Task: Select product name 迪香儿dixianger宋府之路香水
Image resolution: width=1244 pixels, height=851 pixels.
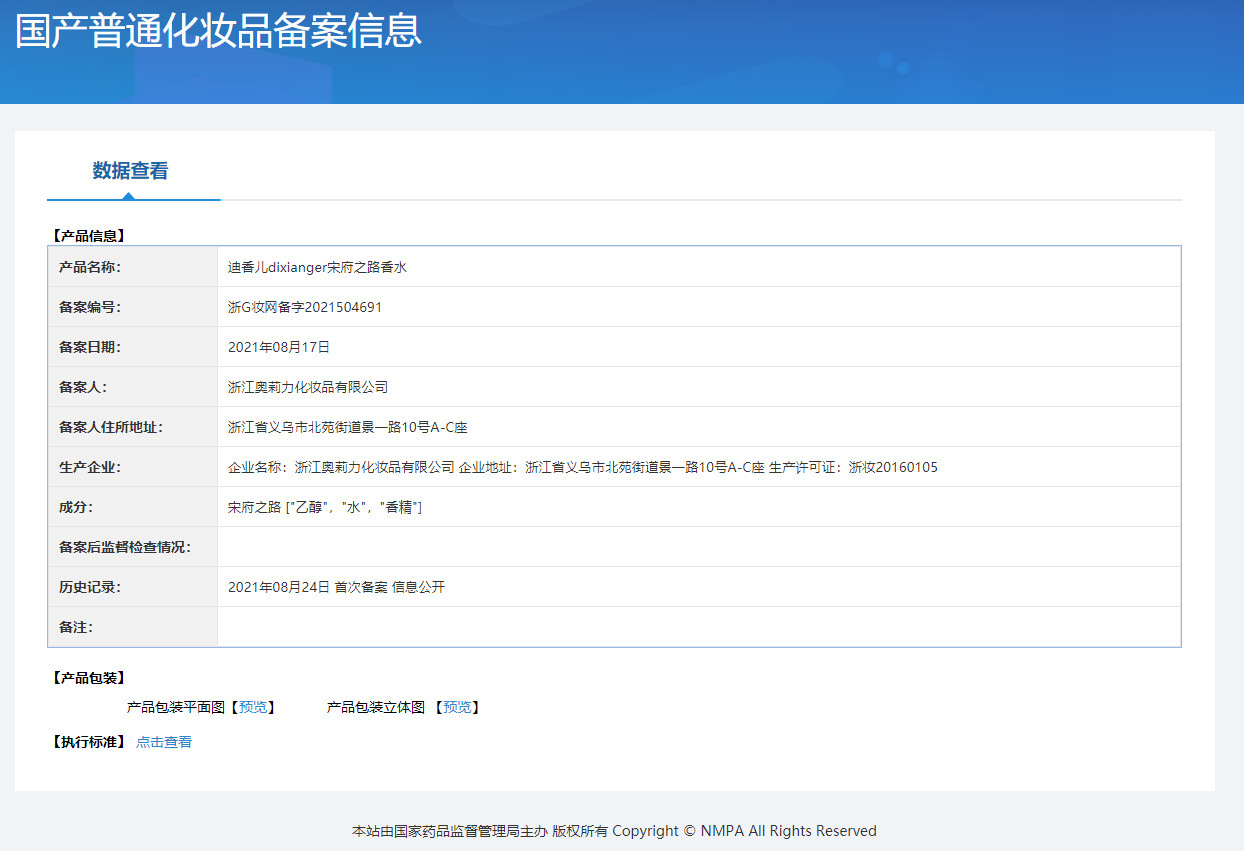Action: click(317, 267)
